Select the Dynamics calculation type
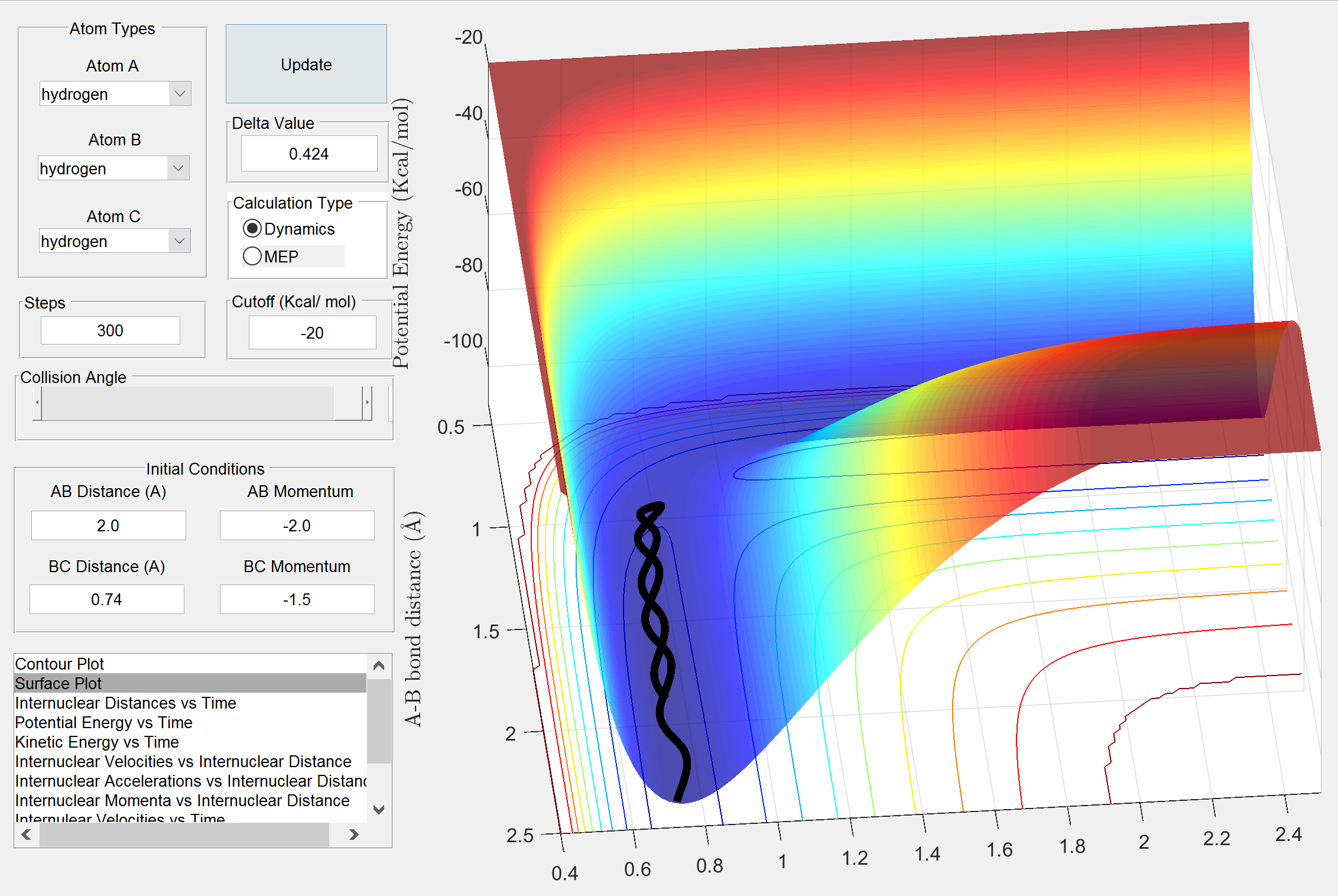Screen dimensions: 1338x896 tap(252, 229)
